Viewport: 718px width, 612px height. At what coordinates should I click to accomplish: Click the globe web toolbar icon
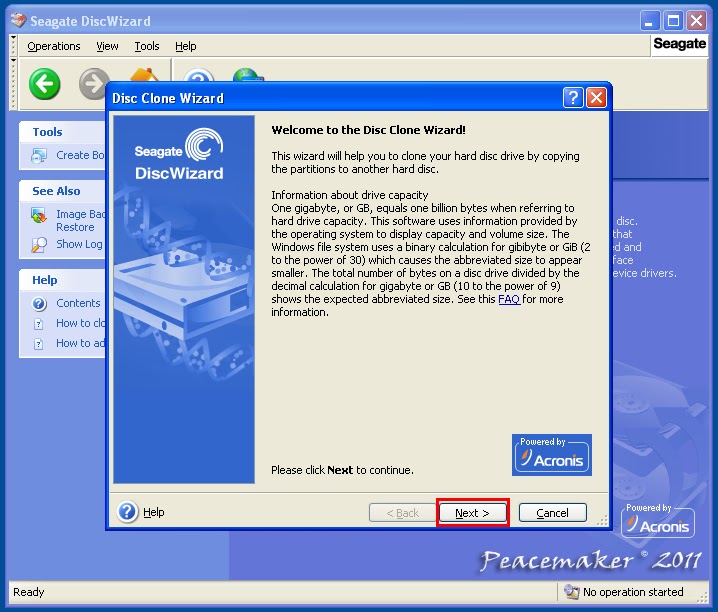click(248, 75)
